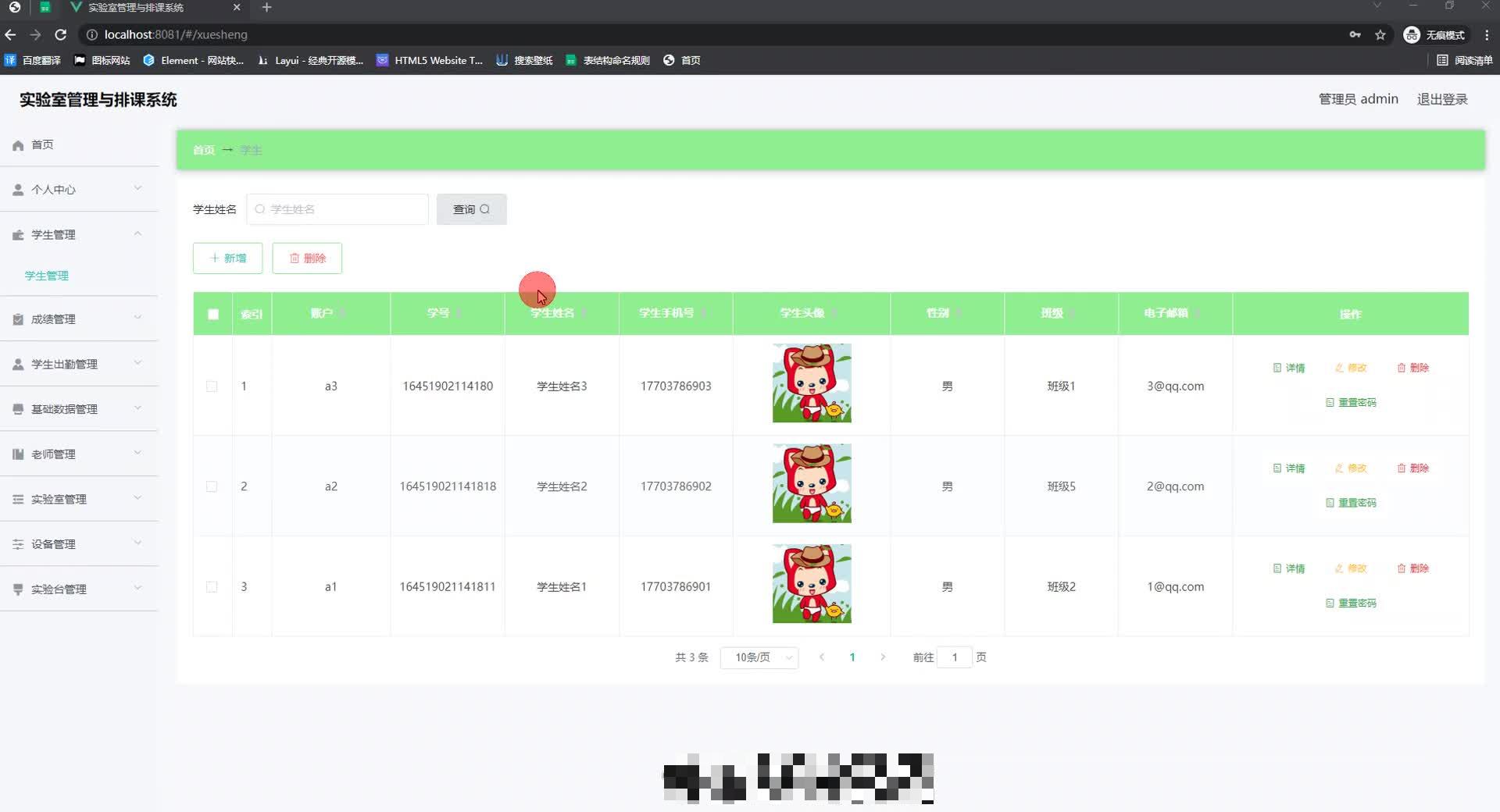Click the 查询 search button
The height and width of the screenshot is (812, 1500).
point(472,209)
